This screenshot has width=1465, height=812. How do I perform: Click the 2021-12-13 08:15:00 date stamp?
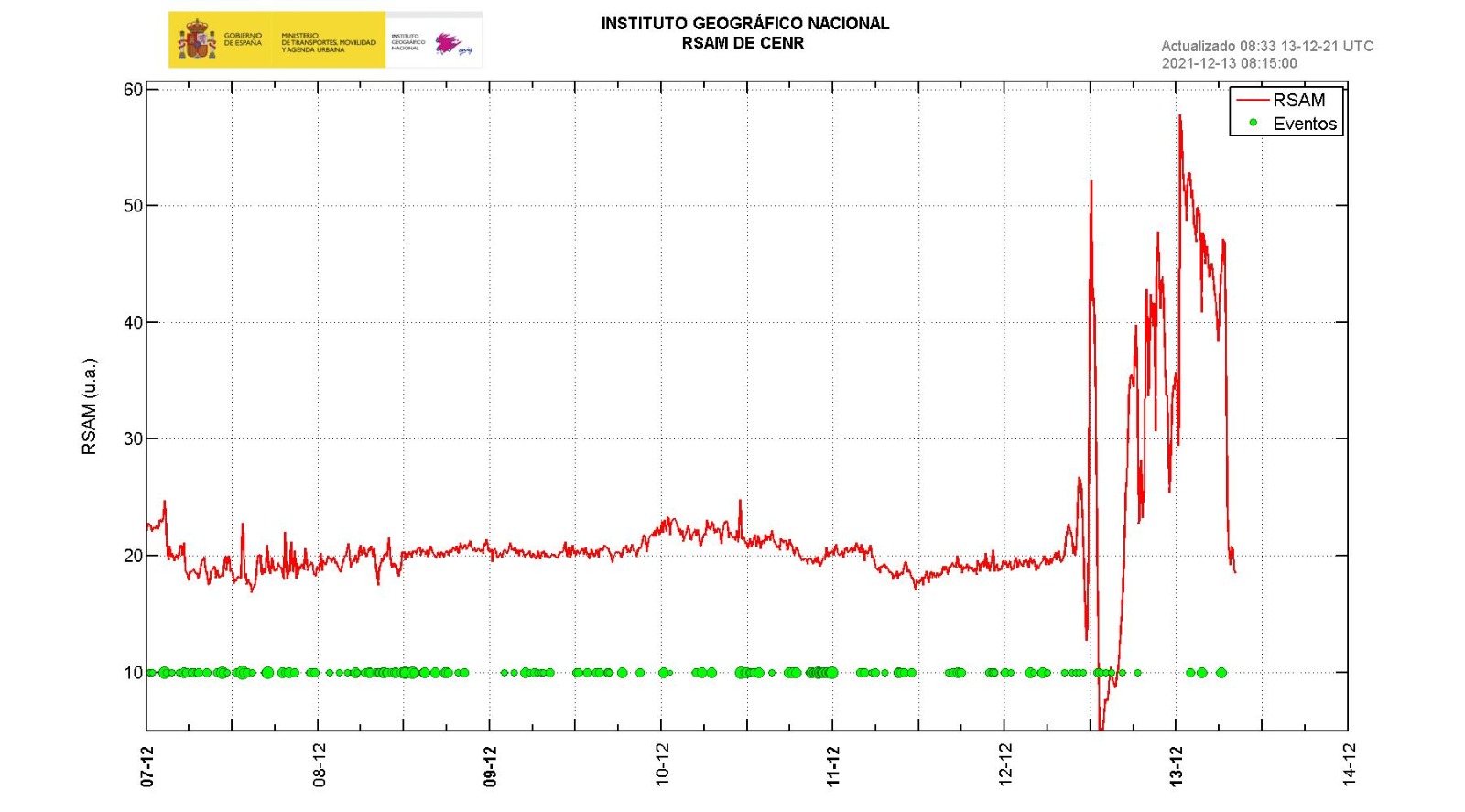pyautogui.click(x=1229, y=63)
